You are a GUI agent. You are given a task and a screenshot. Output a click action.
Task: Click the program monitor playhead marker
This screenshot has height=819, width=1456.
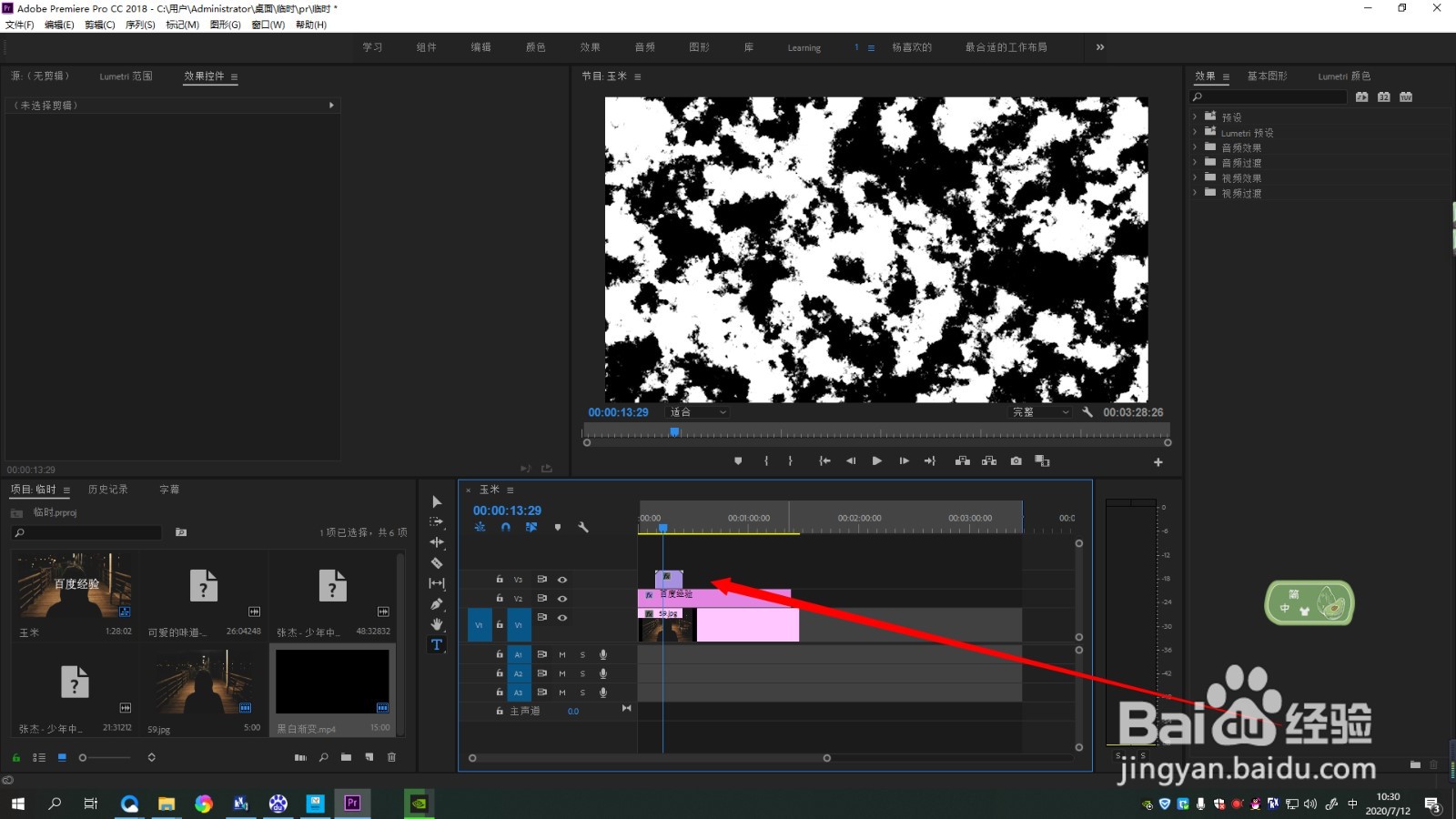[674, 432]
